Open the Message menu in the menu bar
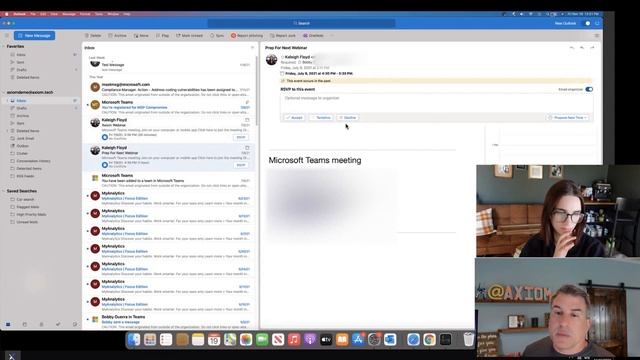 (69, 14)
